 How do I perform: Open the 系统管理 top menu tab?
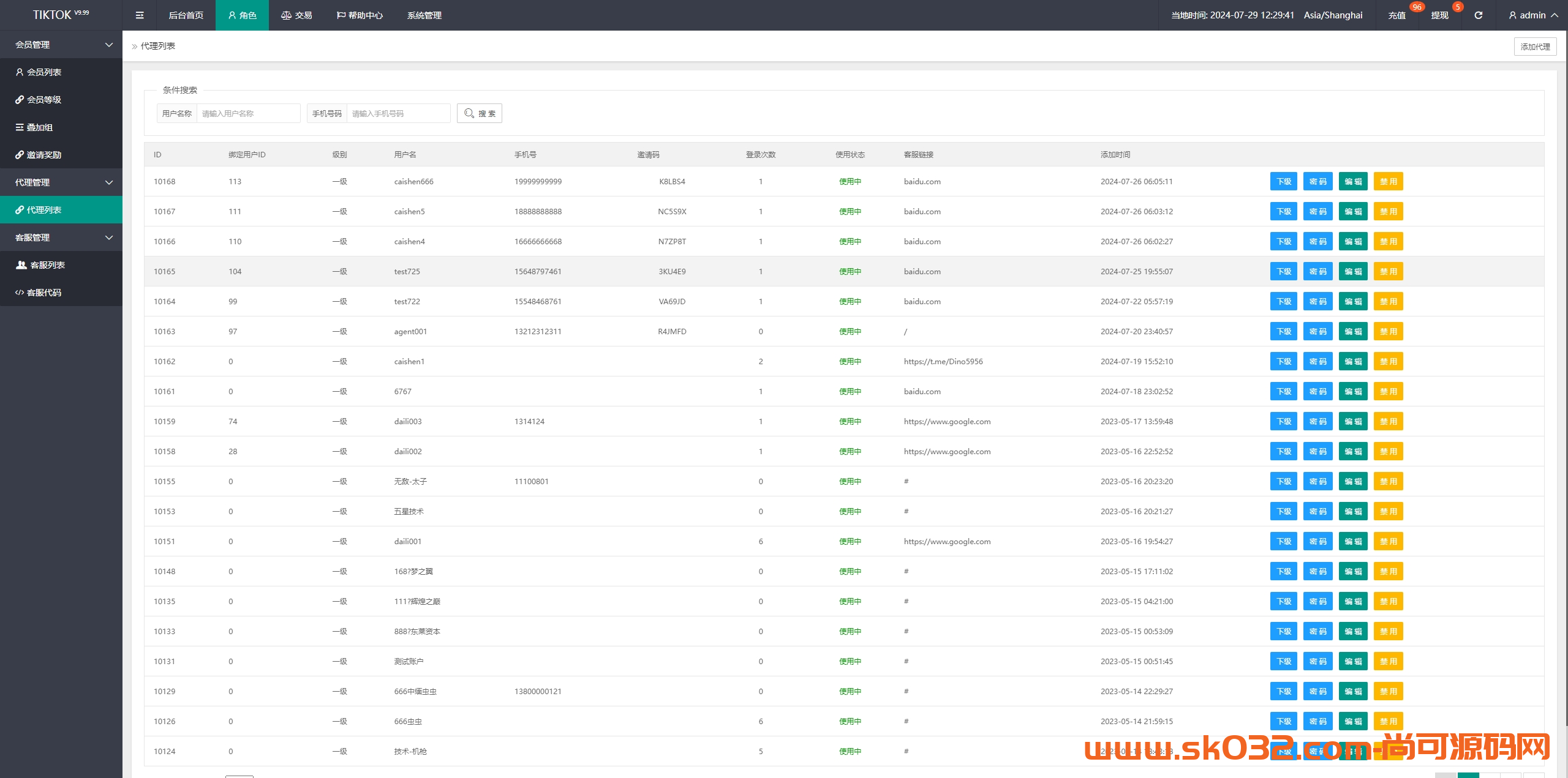(x=424, y=15)
